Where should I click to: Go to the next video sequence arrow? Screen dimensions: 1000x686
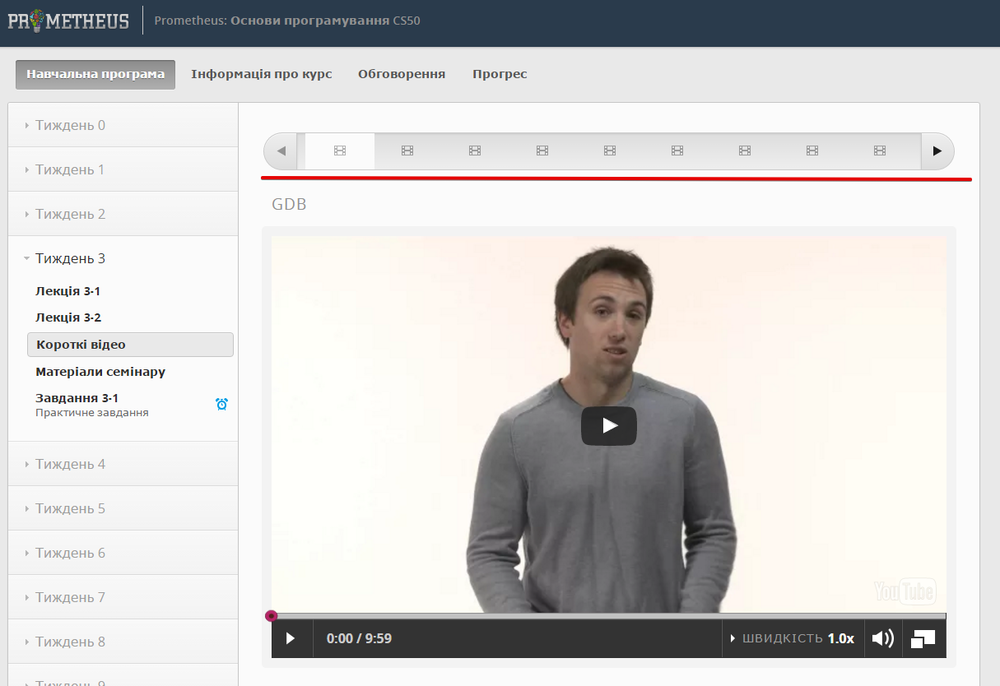[x=936, y=151]
